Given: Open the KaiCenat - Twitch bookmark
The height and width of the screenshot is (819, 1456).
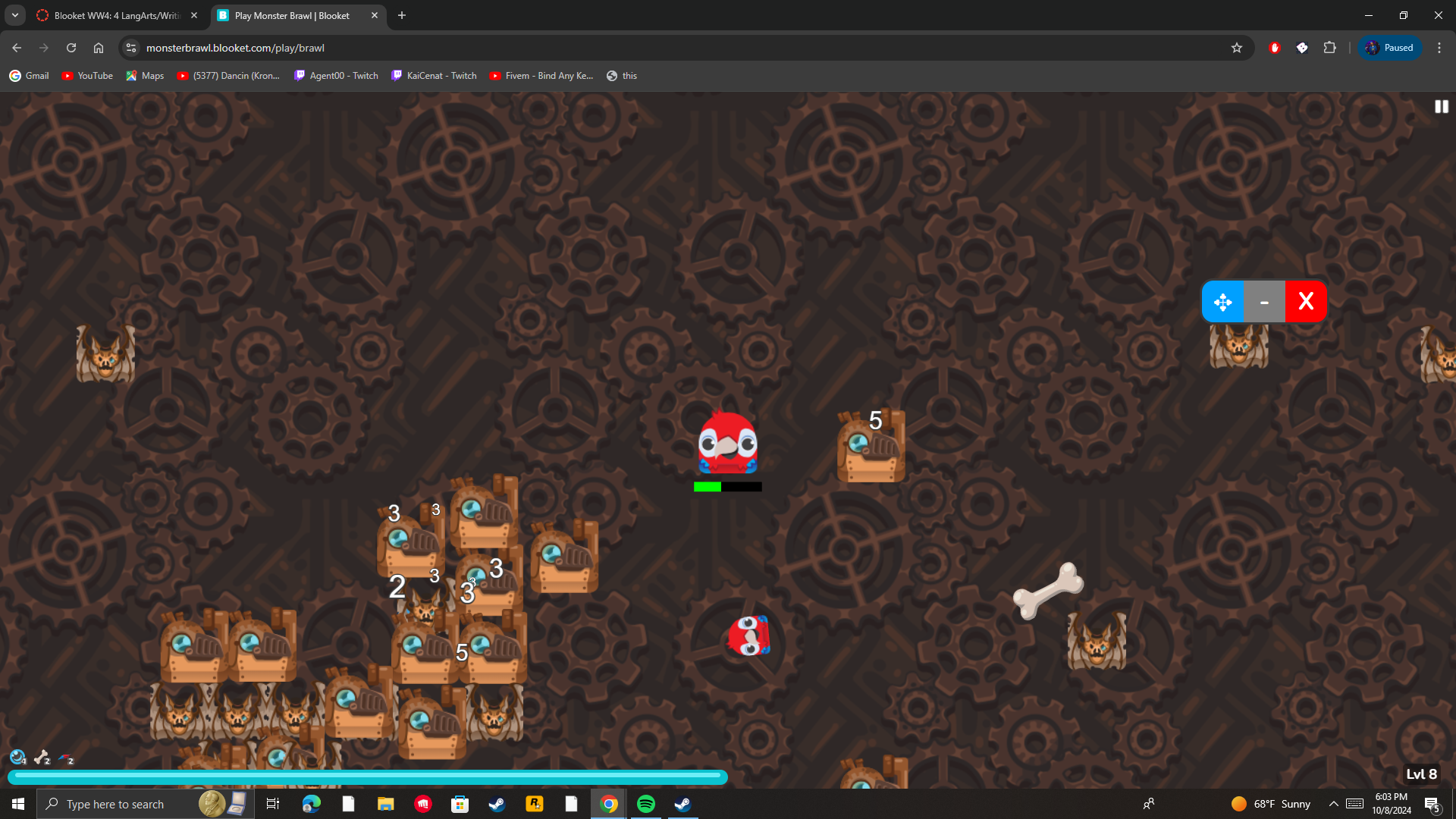Looking at the screenshot, I should [434, 76].
